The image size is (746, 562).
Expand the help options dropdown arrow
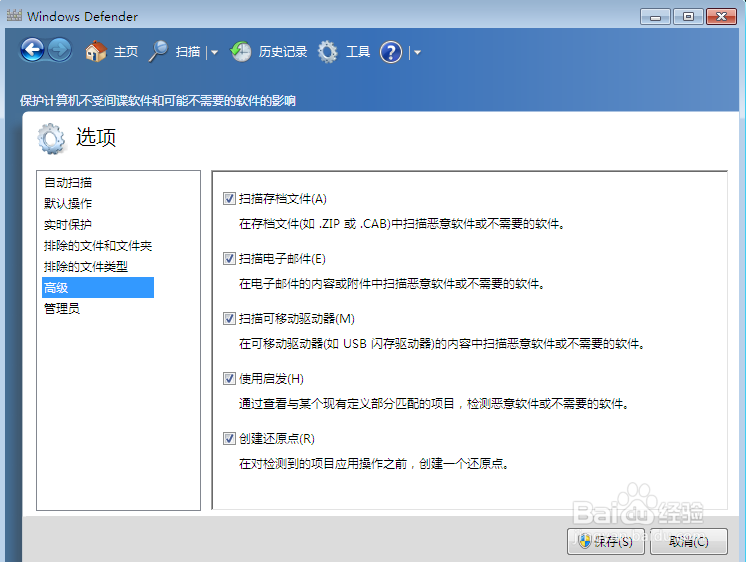point(417,52)
